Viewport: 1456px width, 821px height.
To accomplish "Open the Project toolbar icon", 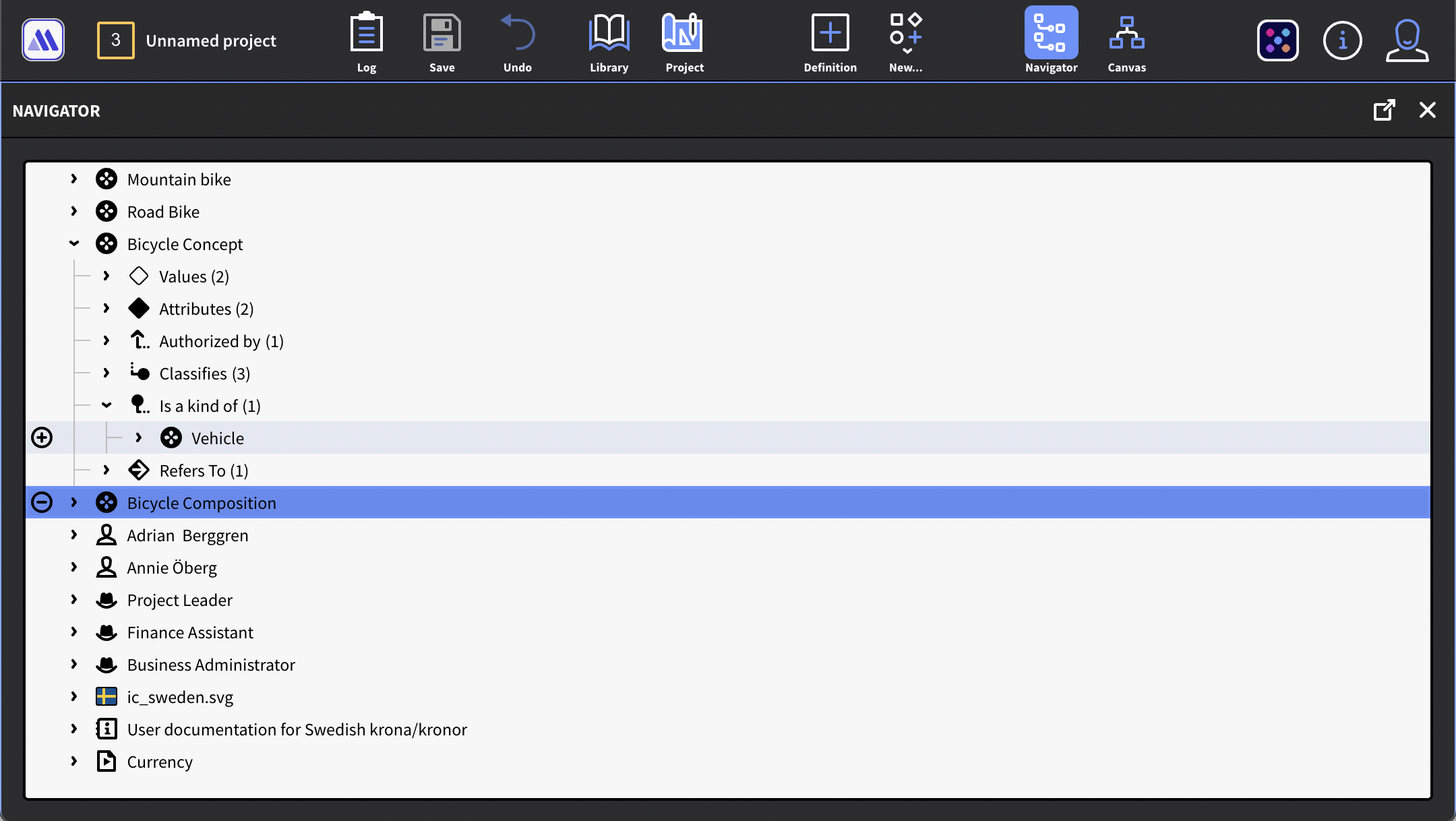I will 684,34.
